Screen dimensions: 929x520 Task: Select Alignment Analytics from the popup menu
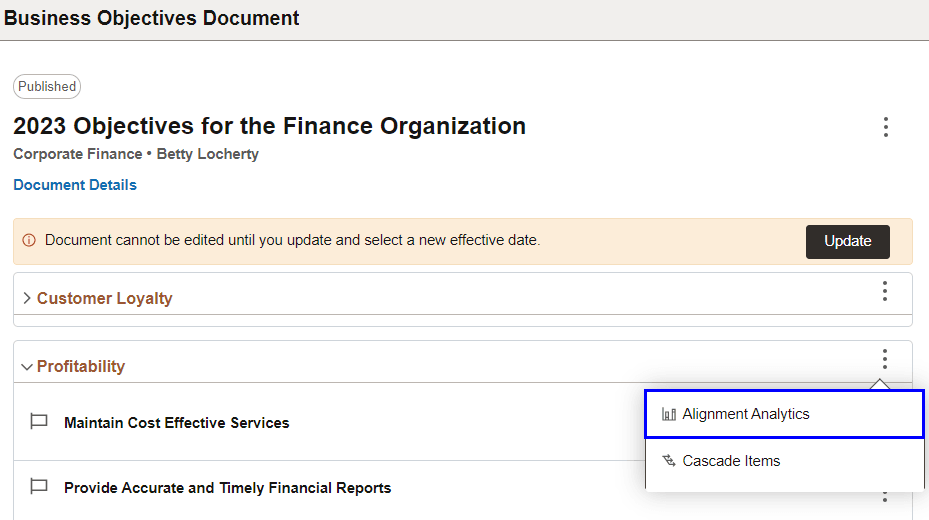coord(746,414)
